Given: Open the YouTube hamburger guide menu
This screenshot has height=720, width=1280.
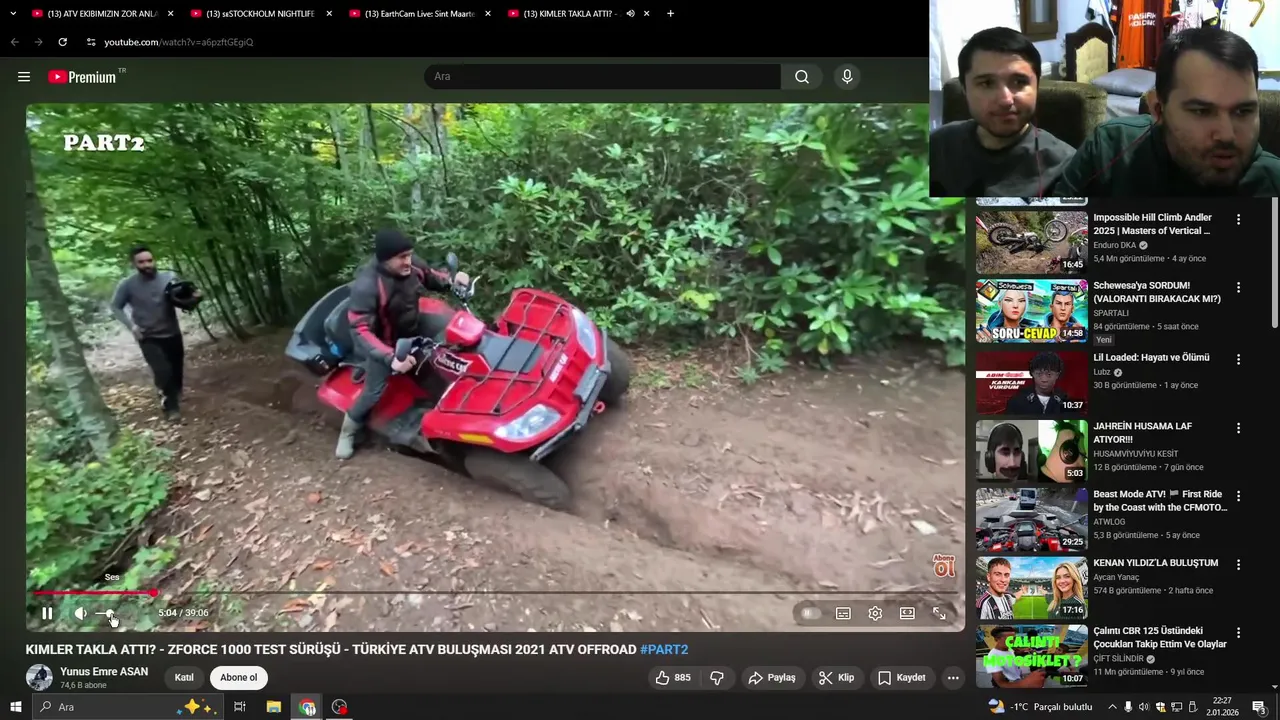Looking at the screenshot, I should 24,77.
